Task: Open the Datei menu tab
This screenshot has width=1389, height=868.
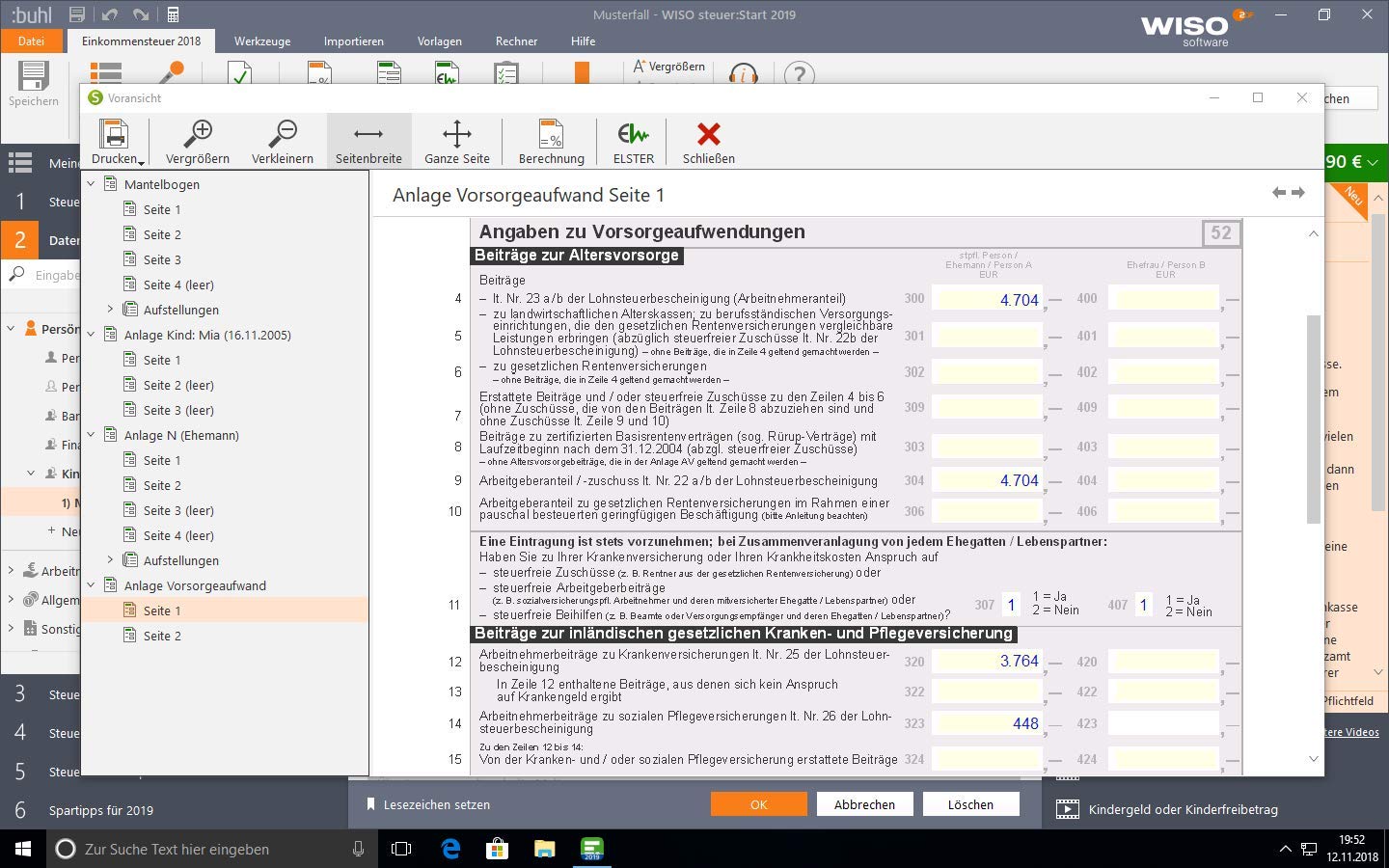Action: point(31,41)
